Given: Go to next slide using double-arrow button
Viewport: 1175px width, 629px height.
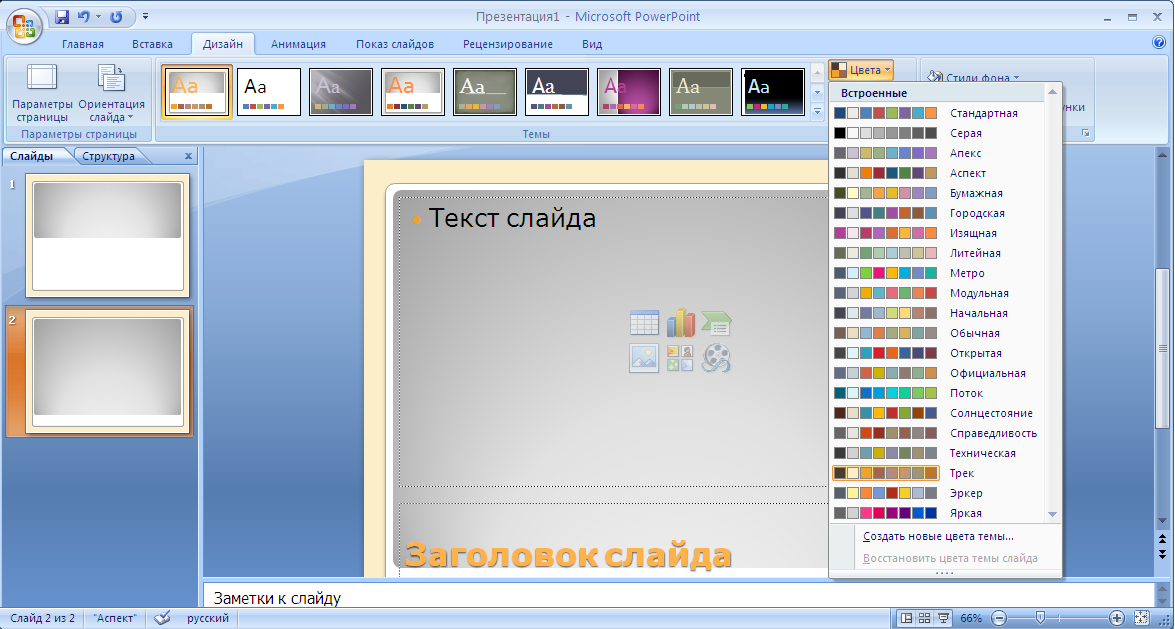Looking at the screenshot, I should (1162, 555).
